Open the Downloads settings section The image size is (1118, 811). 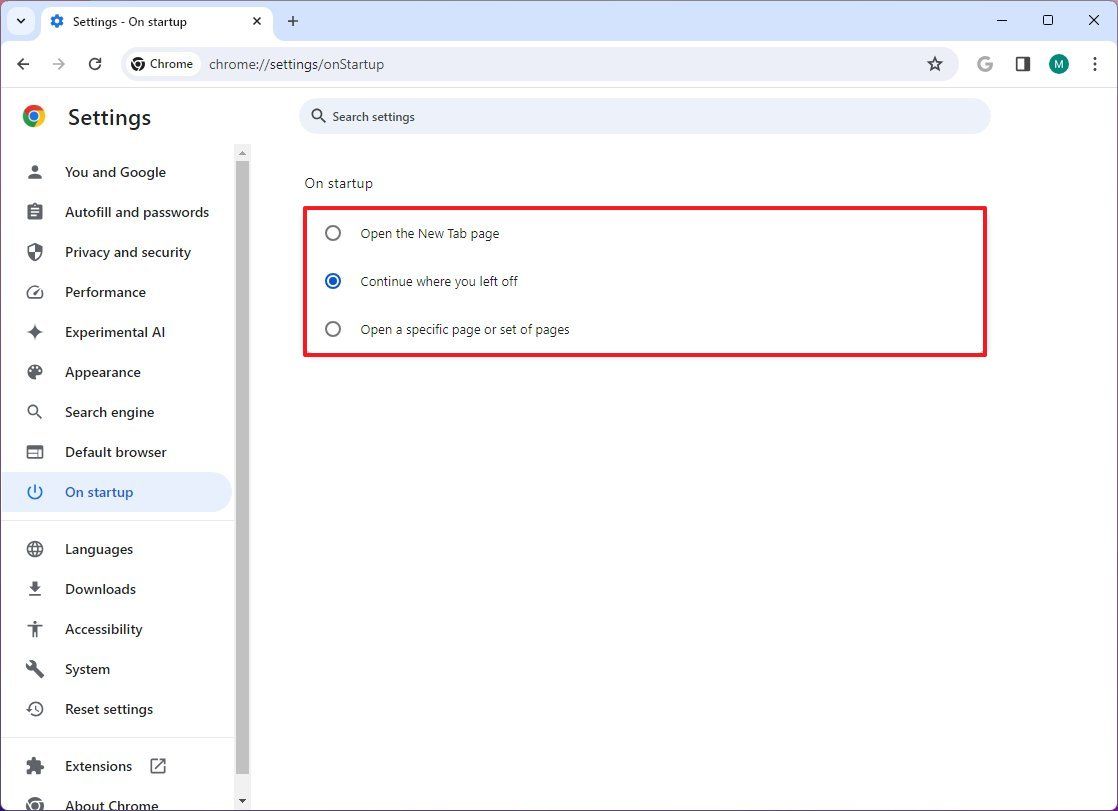[x=100, y=589]
